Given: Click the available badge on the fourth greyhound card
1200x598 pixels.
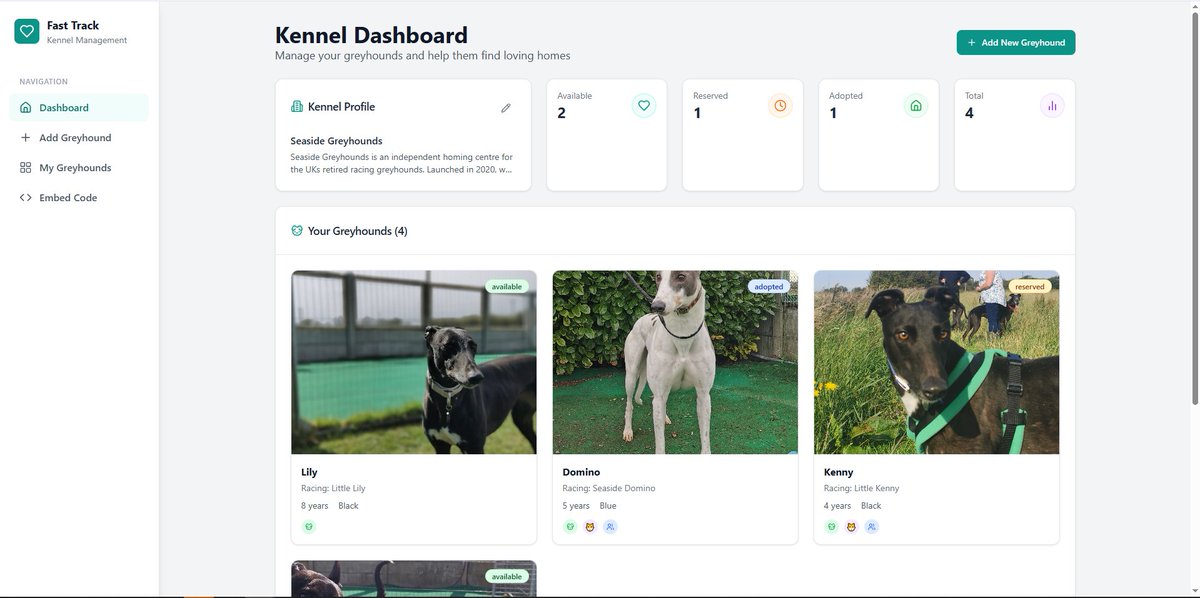Looking at the screenshot, I should 507,576.
